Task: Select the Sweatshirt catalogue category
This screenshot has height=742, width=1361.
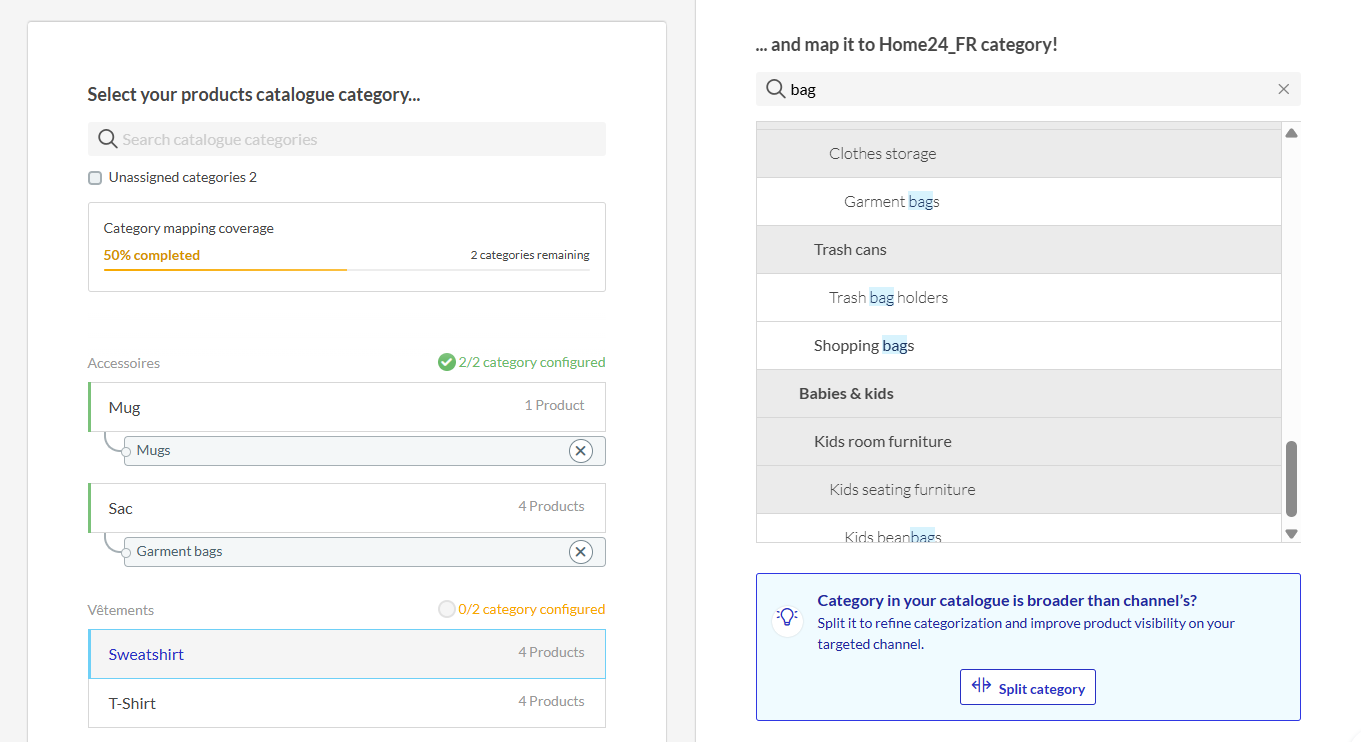Action: point(346,654)
